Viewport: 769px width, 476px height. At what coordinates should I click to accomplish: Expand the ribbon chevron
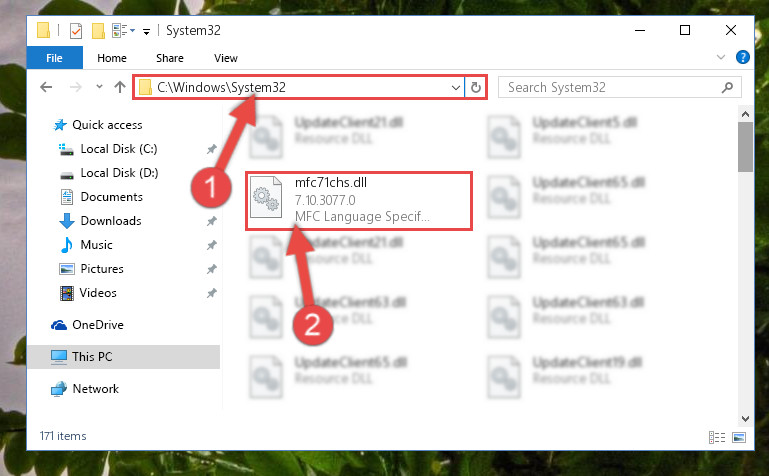tap(720, 57)
